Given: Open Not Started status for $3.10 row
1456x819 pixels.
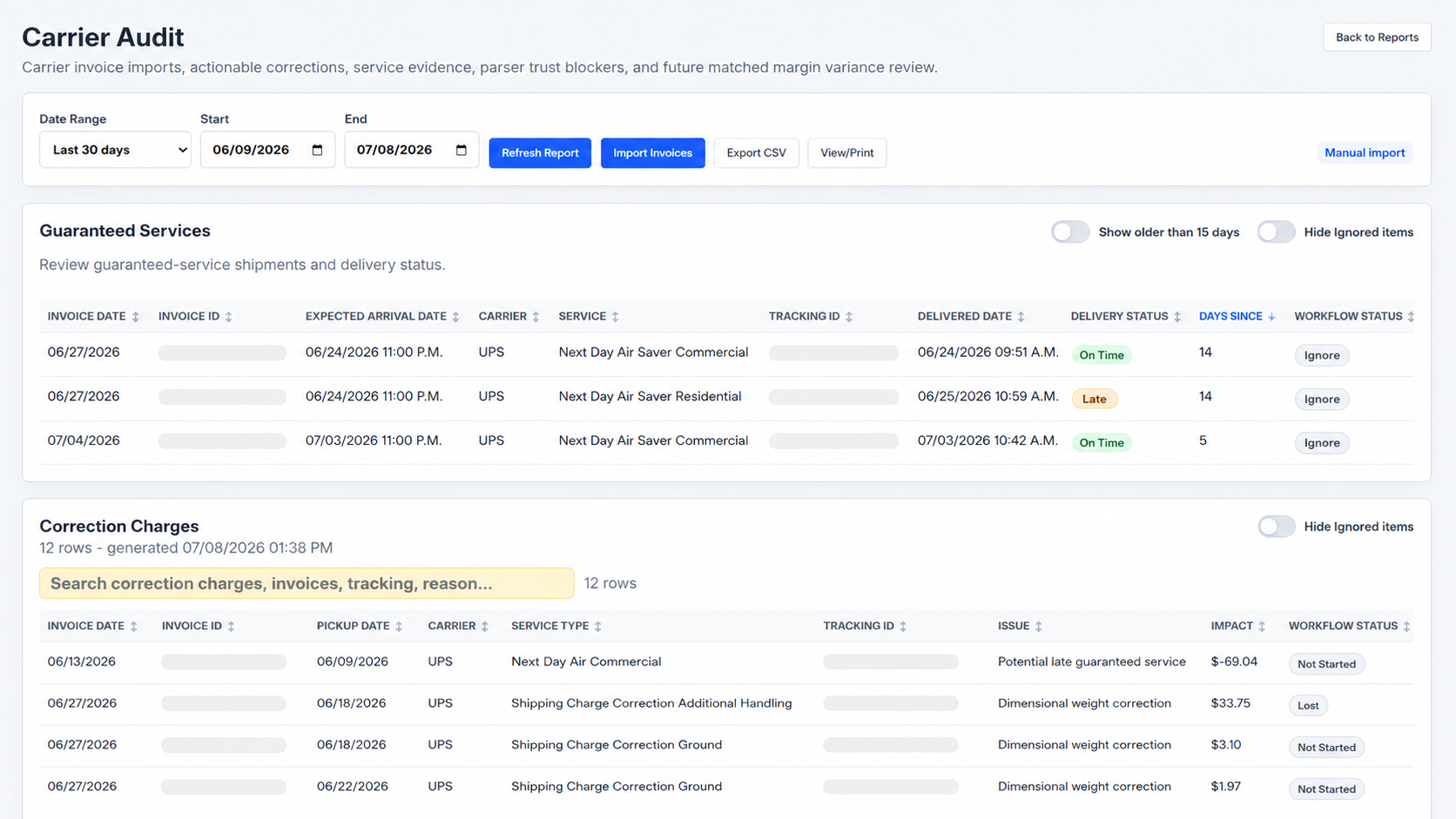Looking at the screenshot, I should [1326, 748].
